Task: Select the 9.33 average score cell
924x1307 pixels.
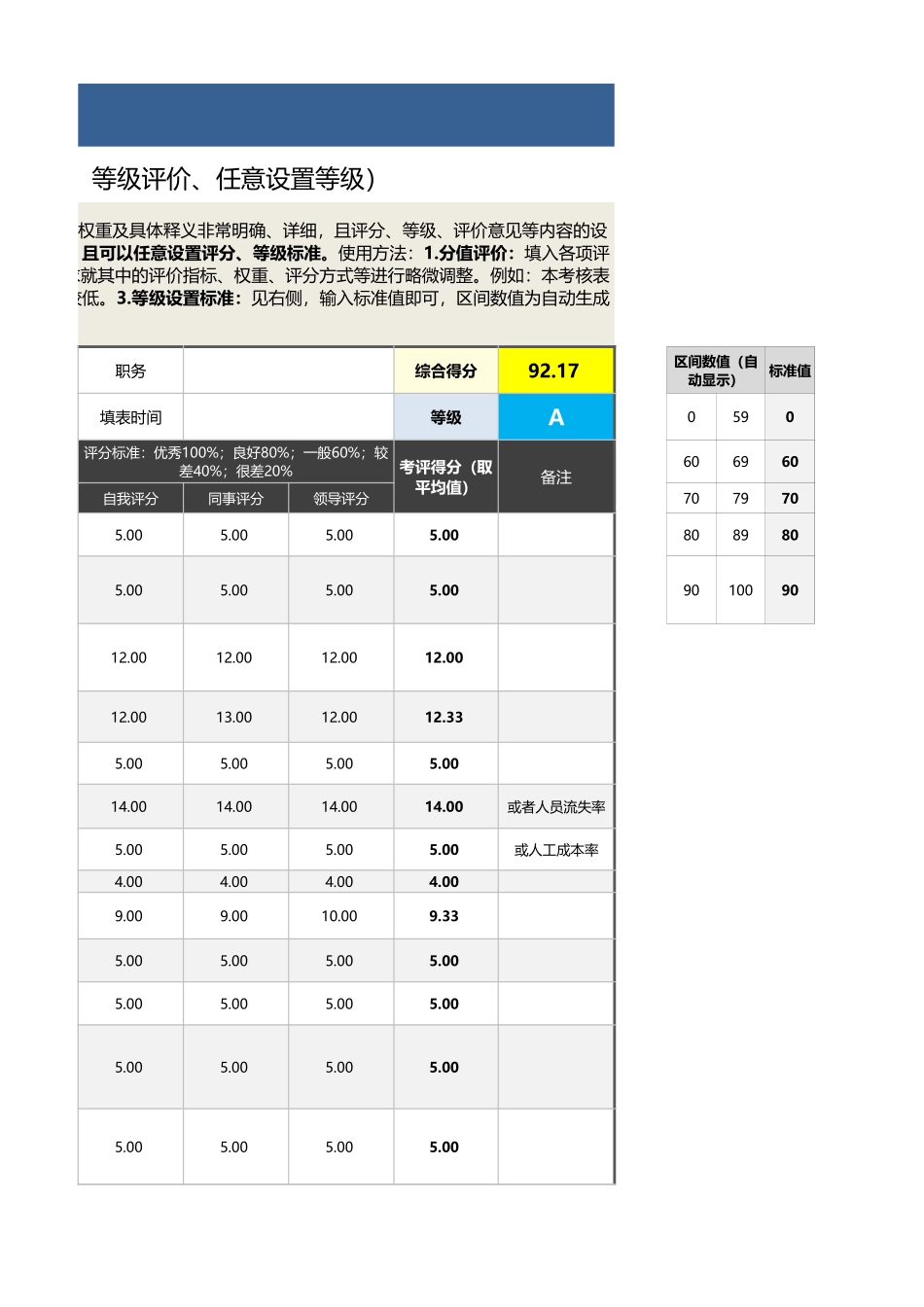Action: click(444, 915)
